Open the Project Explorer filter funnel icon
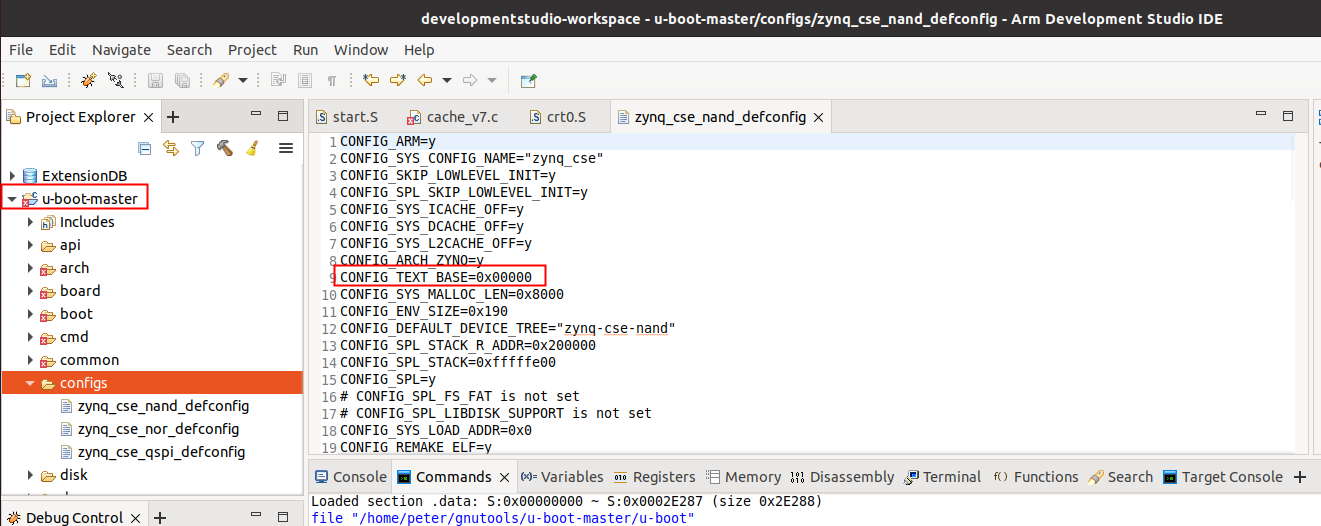The width and height of the screenshot is (1321, 526). 197,149
